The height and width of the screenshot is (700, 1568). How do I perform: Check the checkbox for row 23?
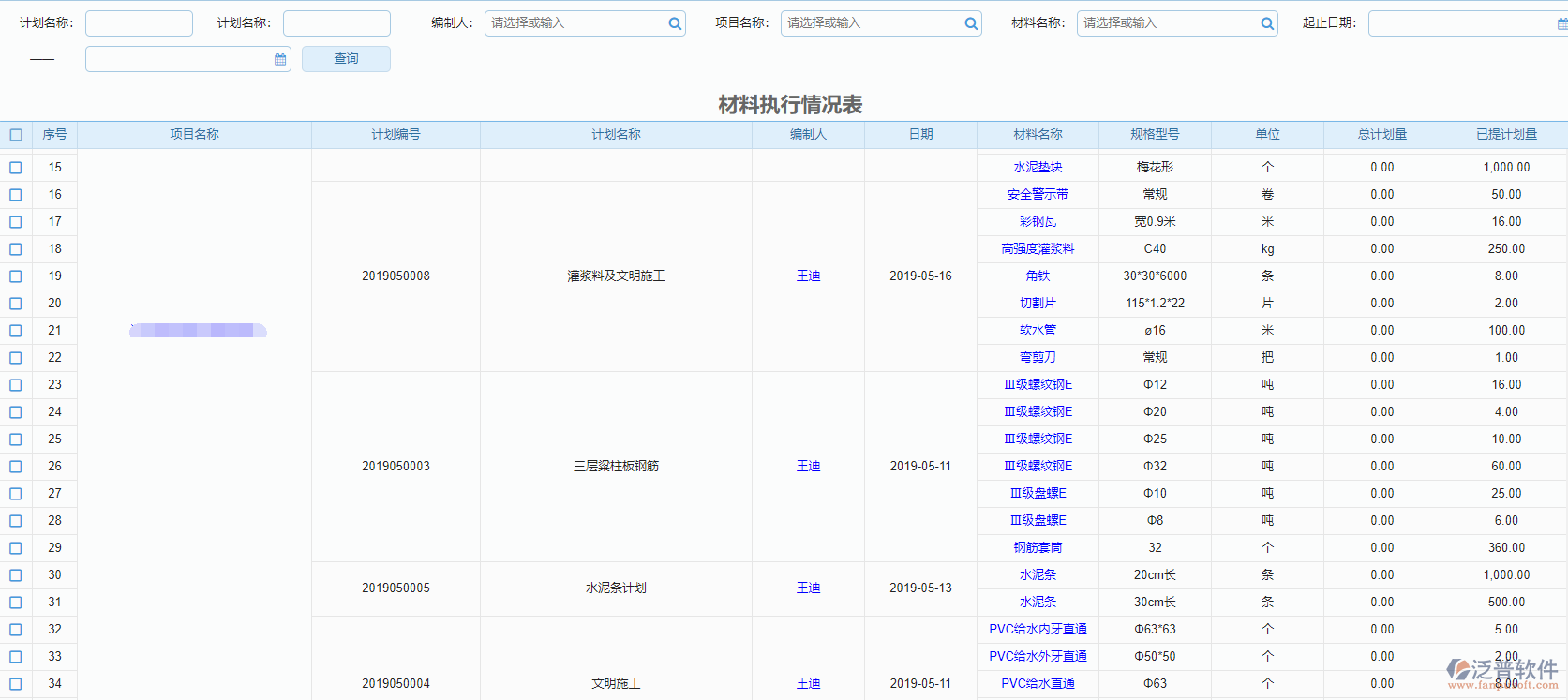16,385
